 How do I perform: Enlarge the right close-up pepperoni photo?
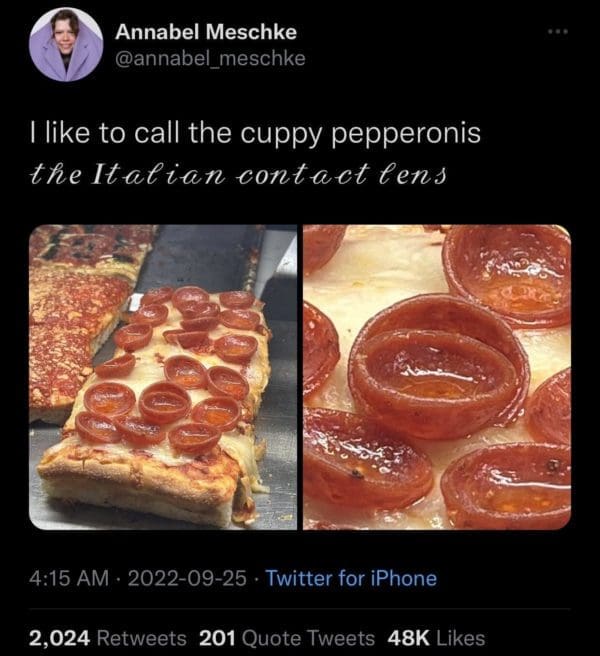pyautogui.click(x=436, y=377)
